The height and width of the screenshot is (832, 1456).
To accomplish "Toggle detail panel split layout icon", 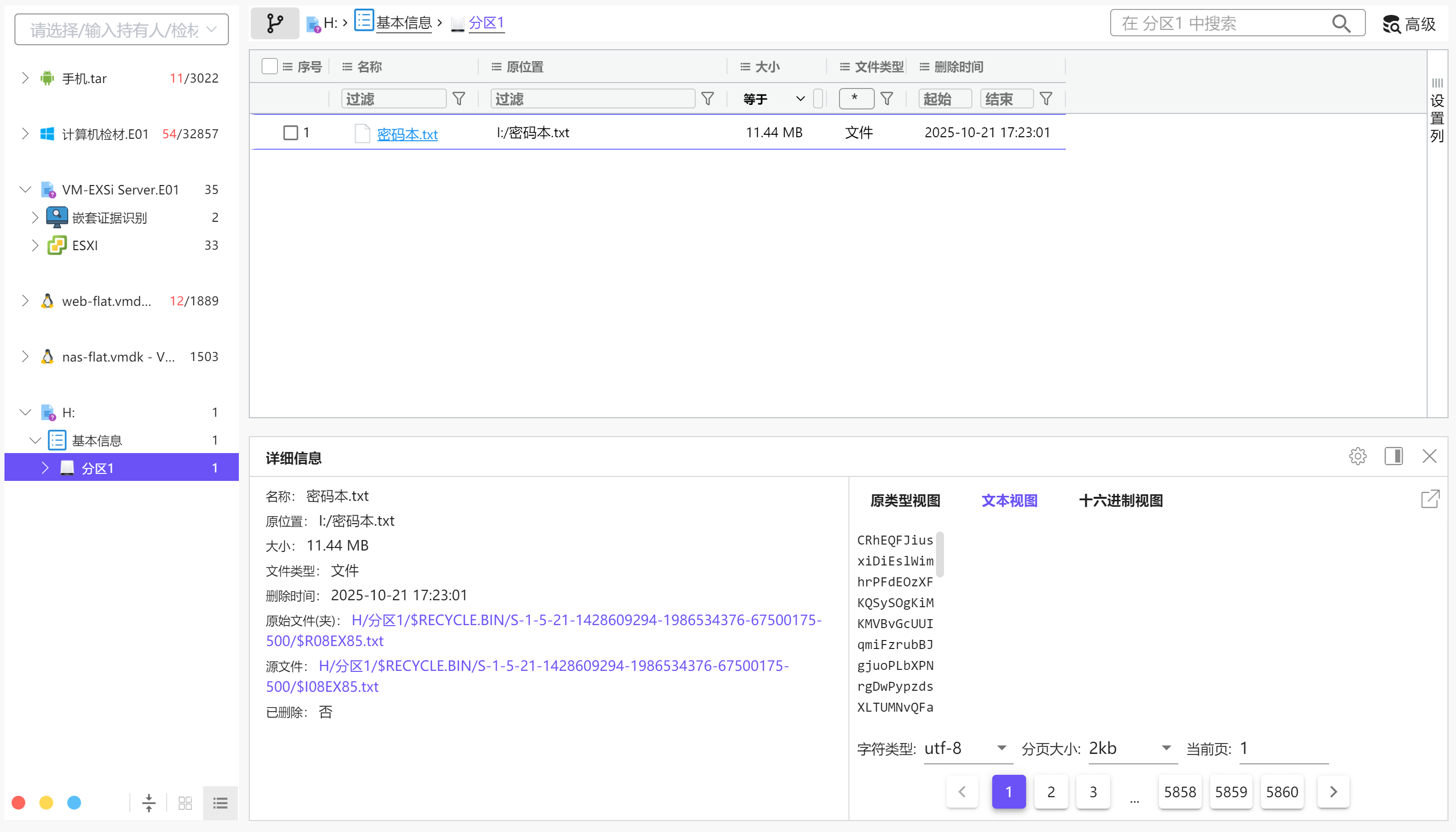I will point(1393,456).
